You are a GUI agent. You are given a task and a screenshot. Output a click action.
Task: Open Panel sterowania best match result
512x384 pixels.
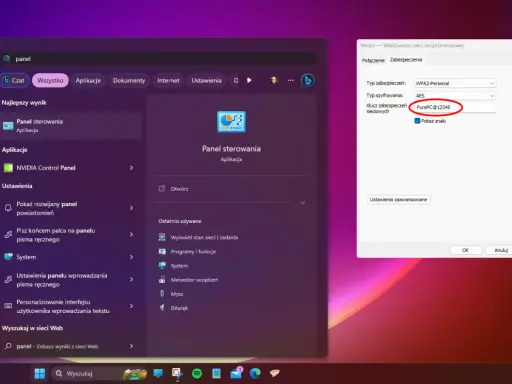pyautogui.click(x=71, y=126)
